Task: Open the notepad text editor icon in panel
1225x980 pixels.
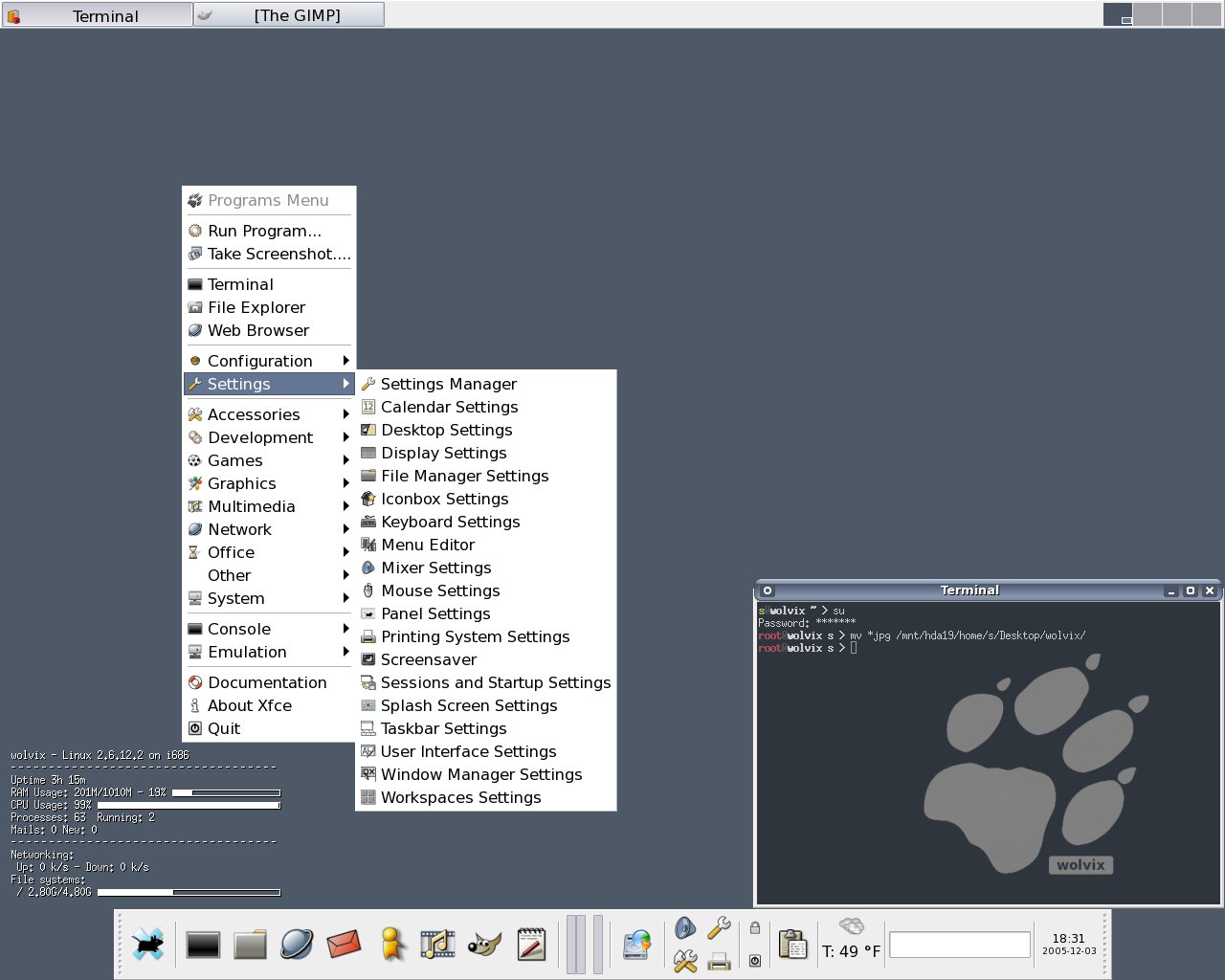Action: pyautogui.click(x=531, y=945)
